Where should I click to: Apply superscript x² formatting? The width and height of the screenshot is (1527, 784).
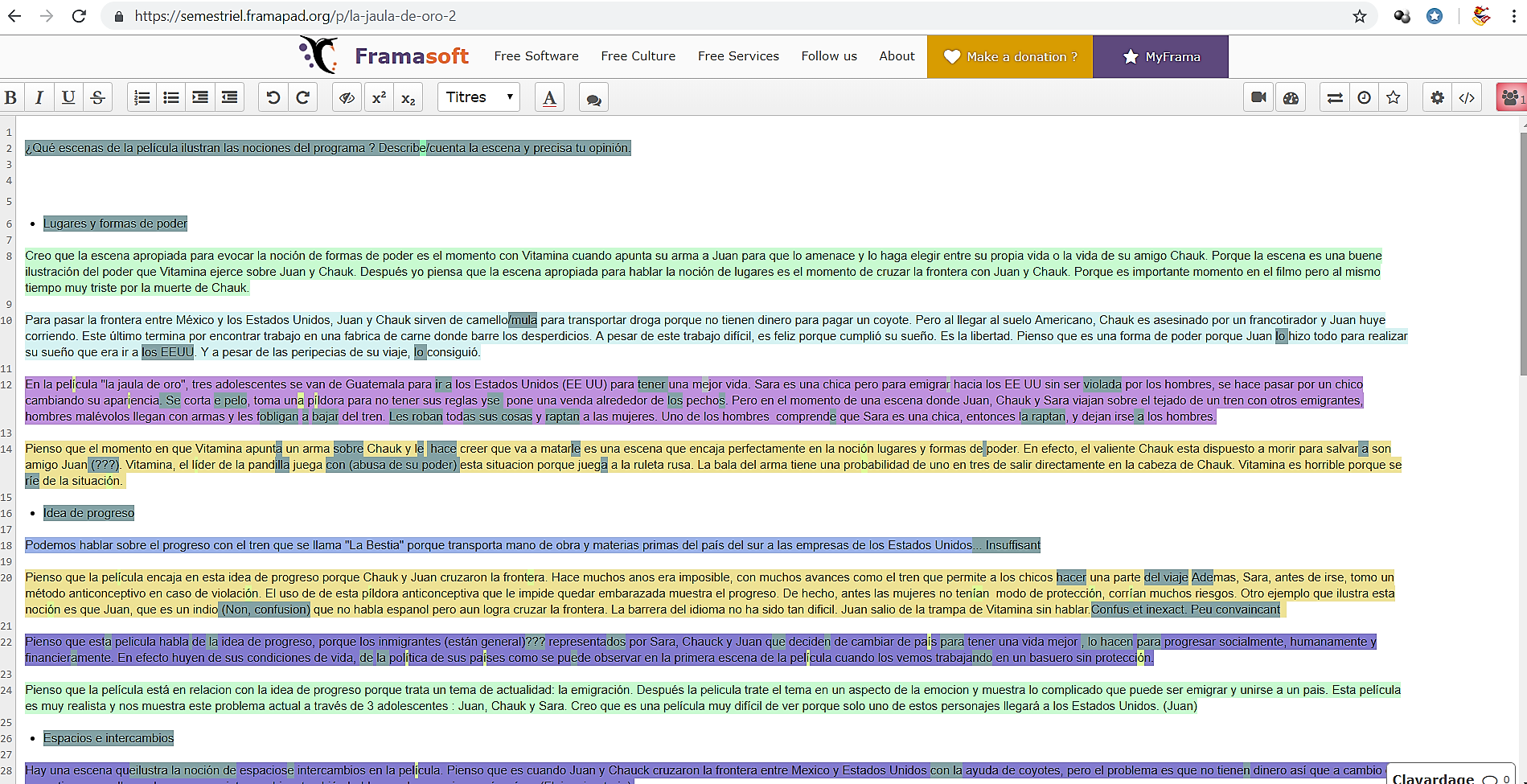point(379,98)
